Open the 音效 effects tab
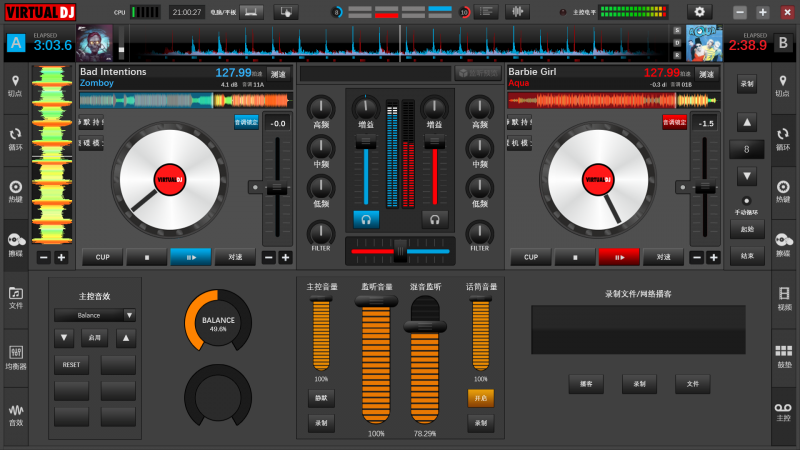The image size is (800, 450). tap(15, 415)
